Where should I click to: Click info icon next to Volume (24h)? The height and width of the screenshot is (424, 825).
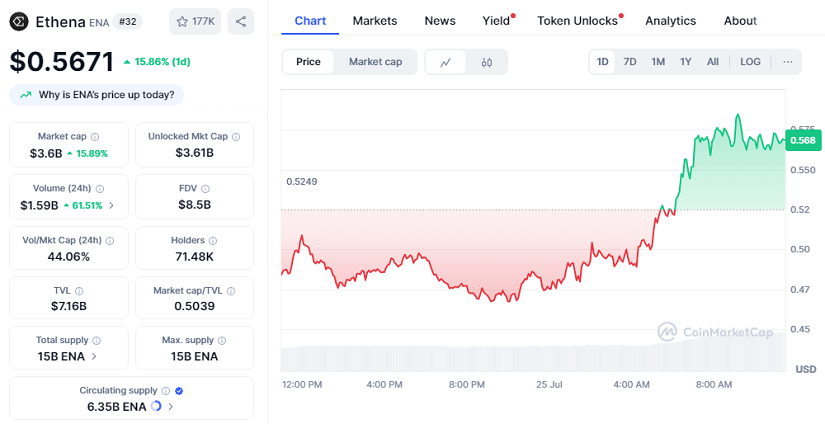click(100, 188)
